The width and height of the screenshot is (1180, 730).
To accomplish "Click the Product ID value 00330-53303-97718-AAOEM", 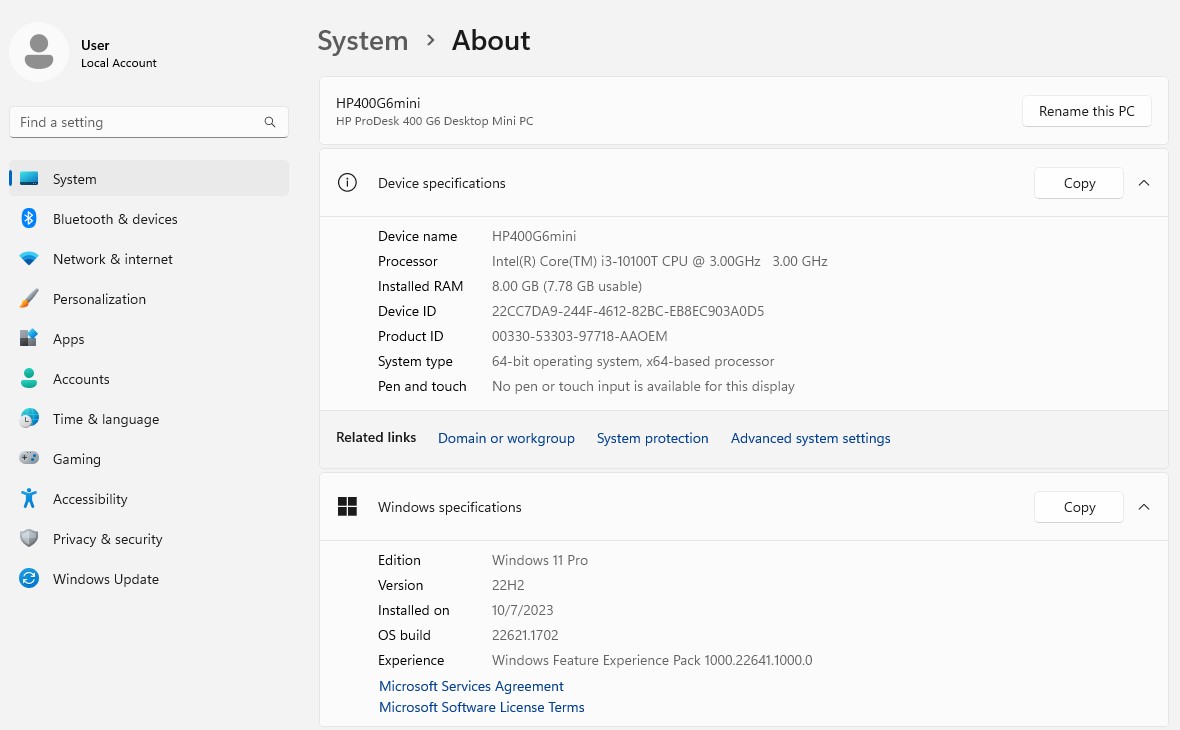I will point(579,336).
